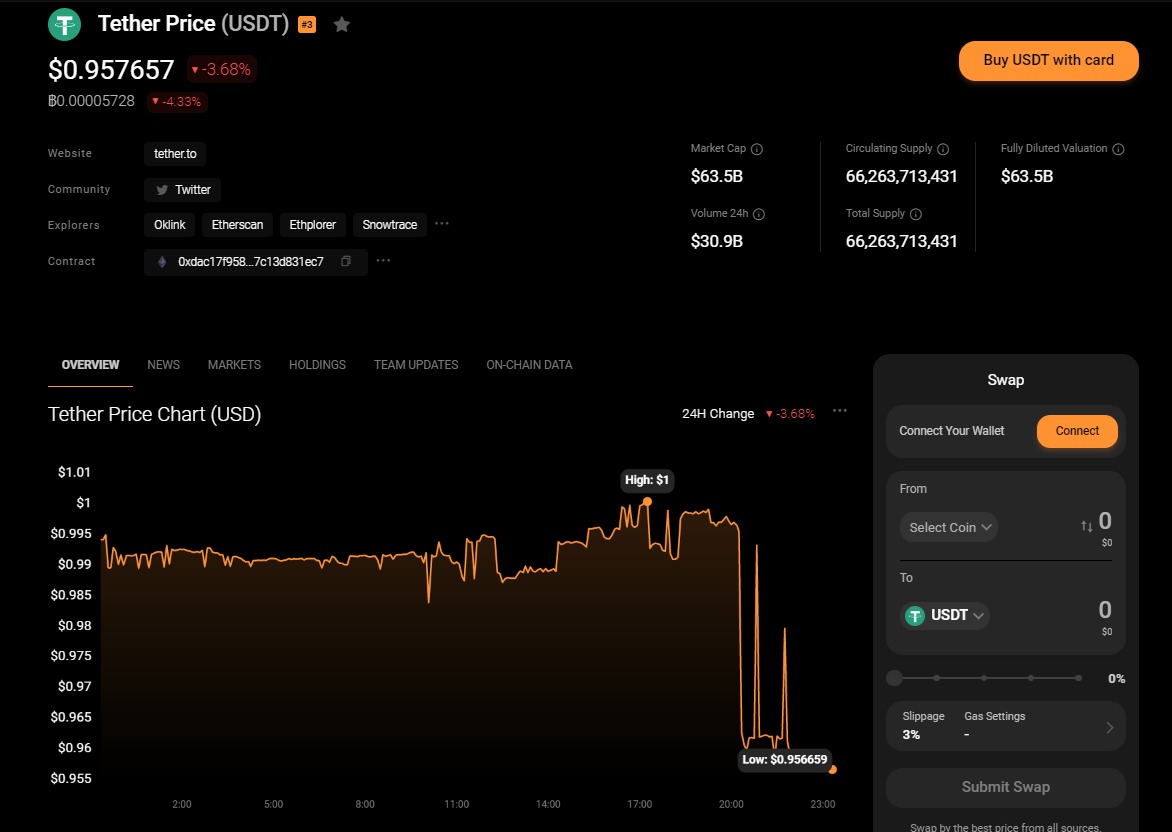Click Buy USDT with card button
The height and width of the screenshot is (832, 1172).
[1048, 60]
